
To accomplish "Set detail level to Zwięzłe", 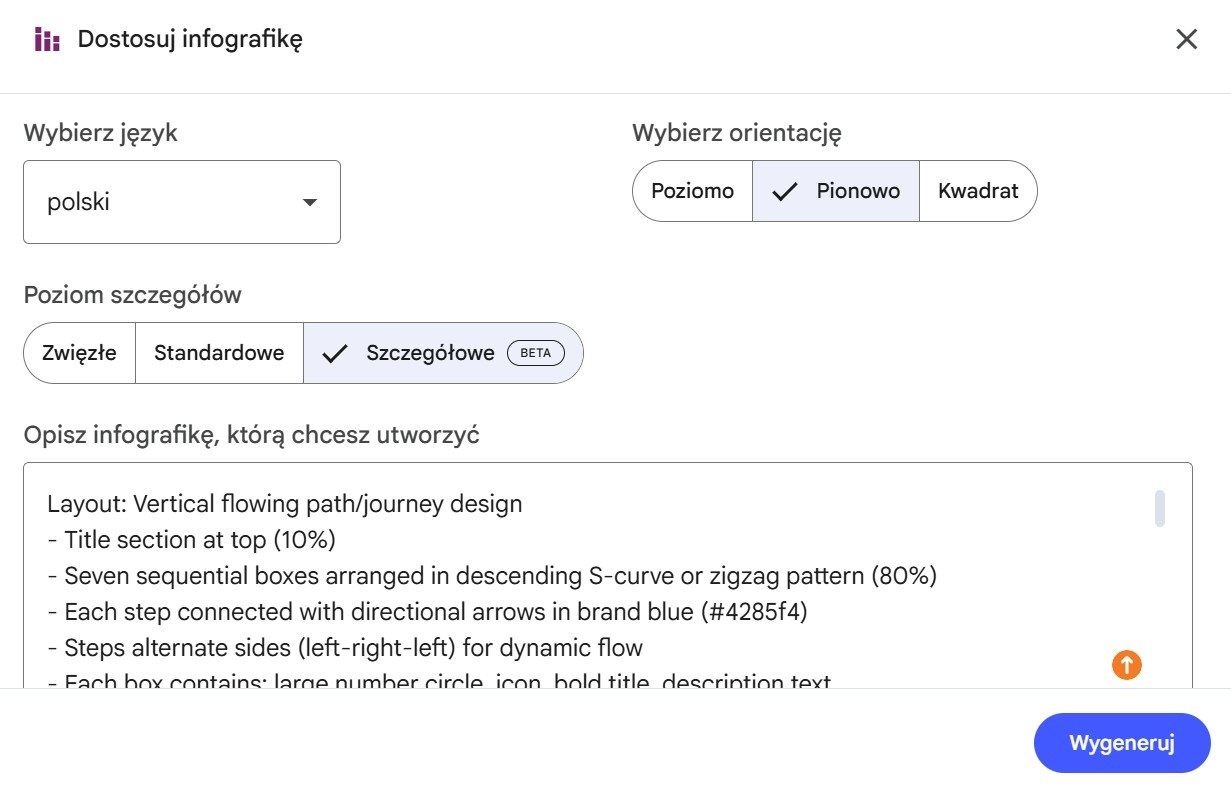I will click(79, 353).
